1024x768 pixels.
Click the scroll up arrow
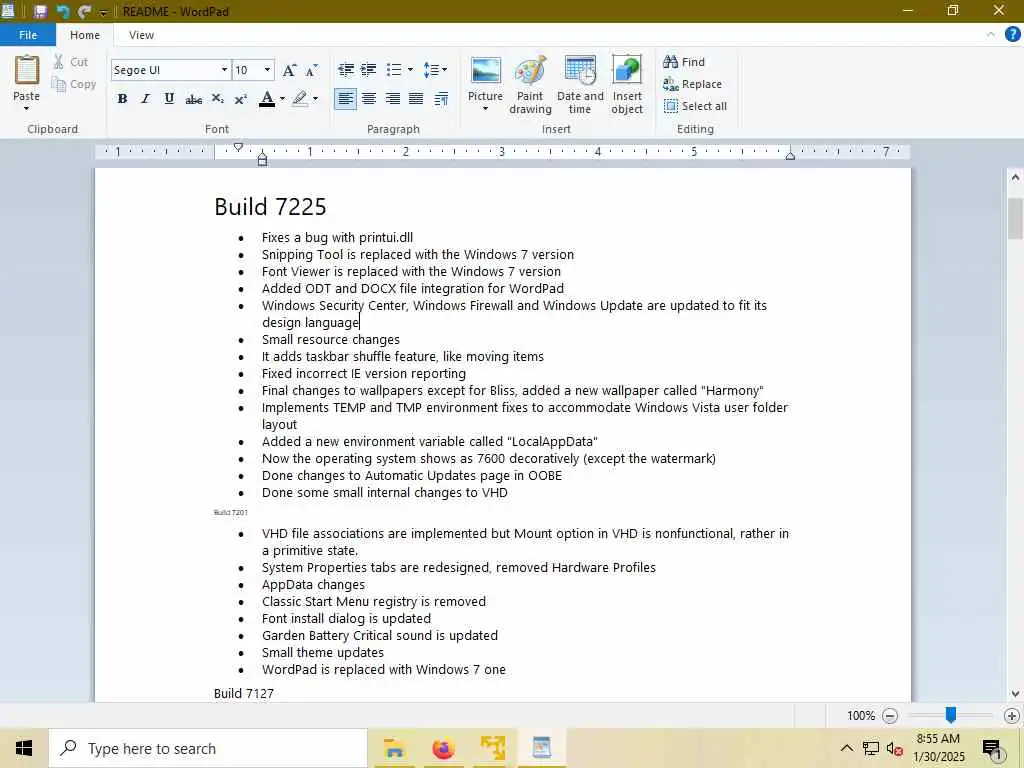click(1015, 177)
